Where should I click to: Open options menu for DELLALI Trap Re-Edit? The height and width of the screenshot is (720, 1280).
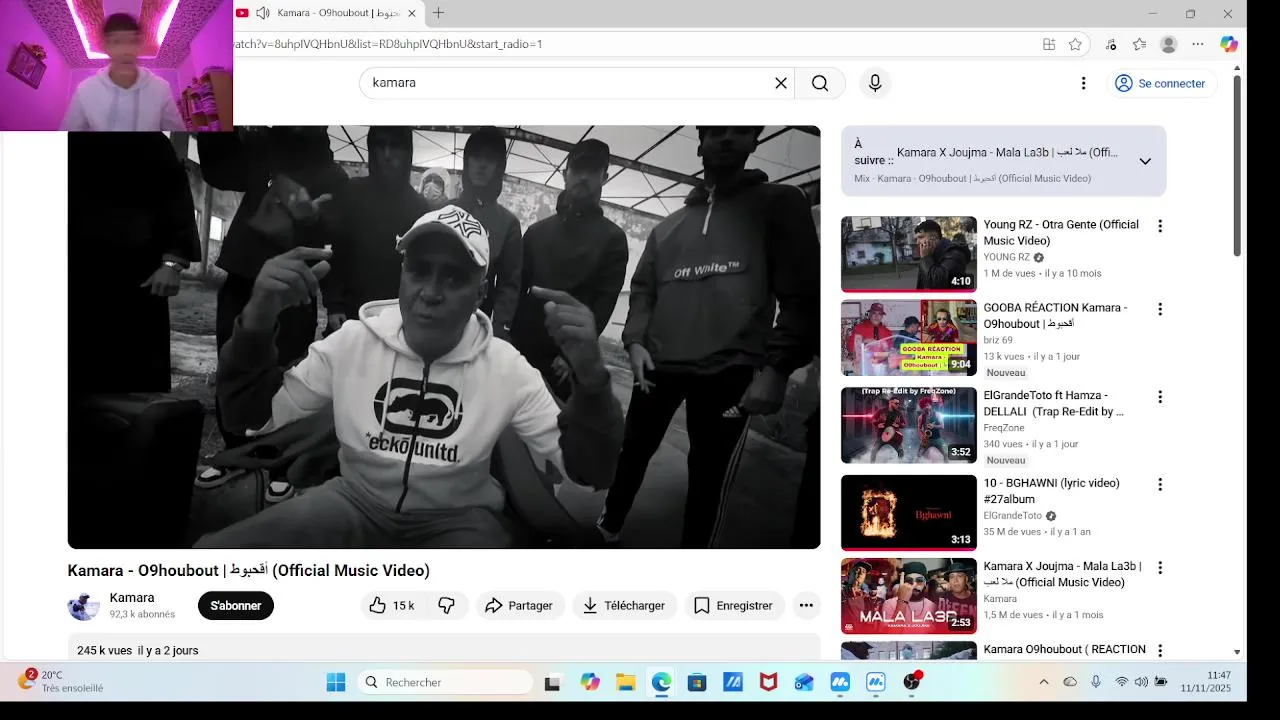[x=1160, y=397]
